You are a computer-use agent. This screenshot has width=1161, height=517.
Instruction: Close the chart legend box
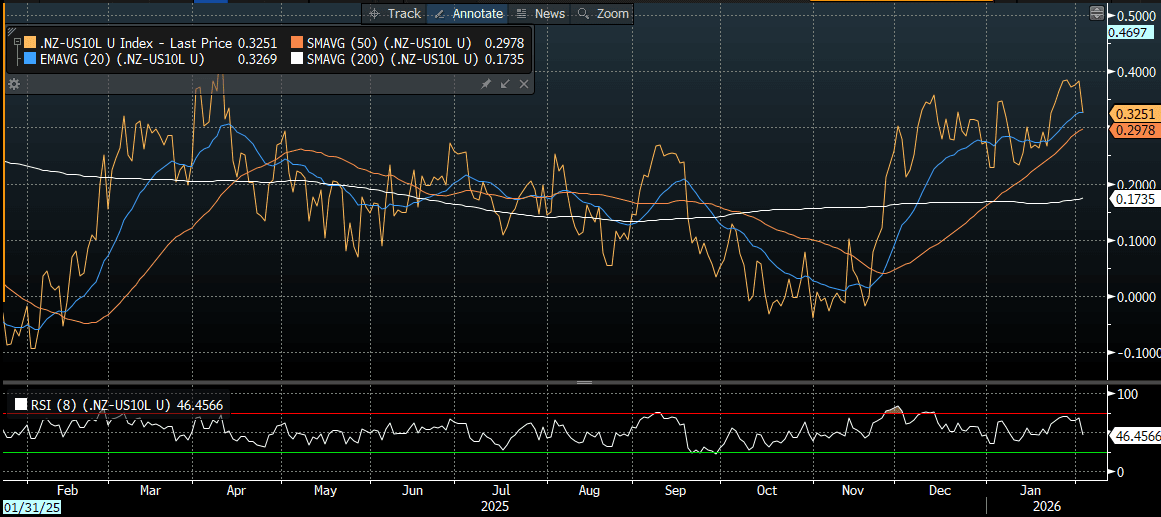pos(523,85)
